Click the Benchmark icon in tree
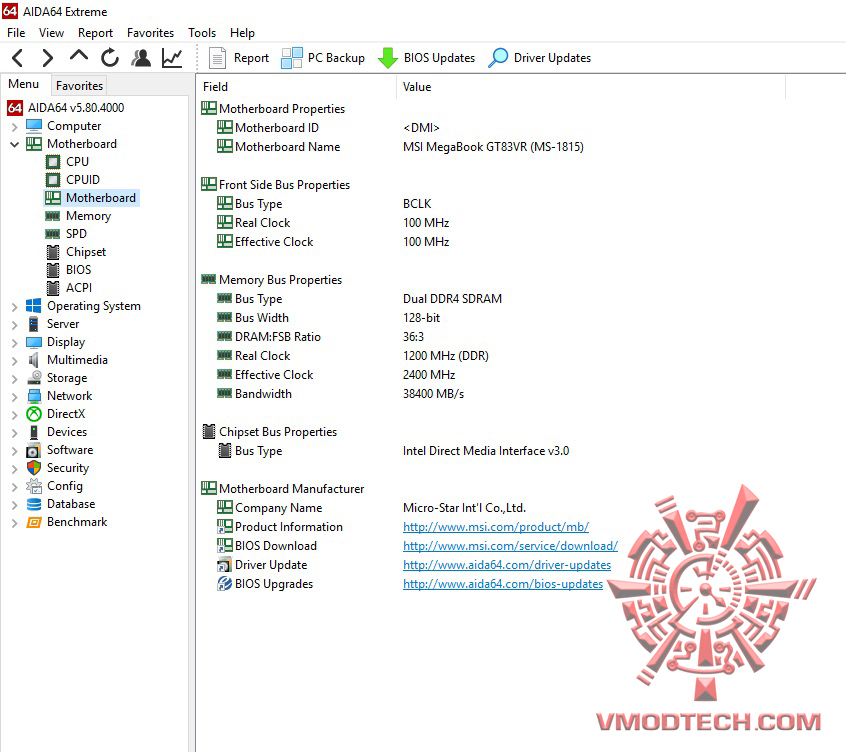846x752 pixels. coord(33,522)
